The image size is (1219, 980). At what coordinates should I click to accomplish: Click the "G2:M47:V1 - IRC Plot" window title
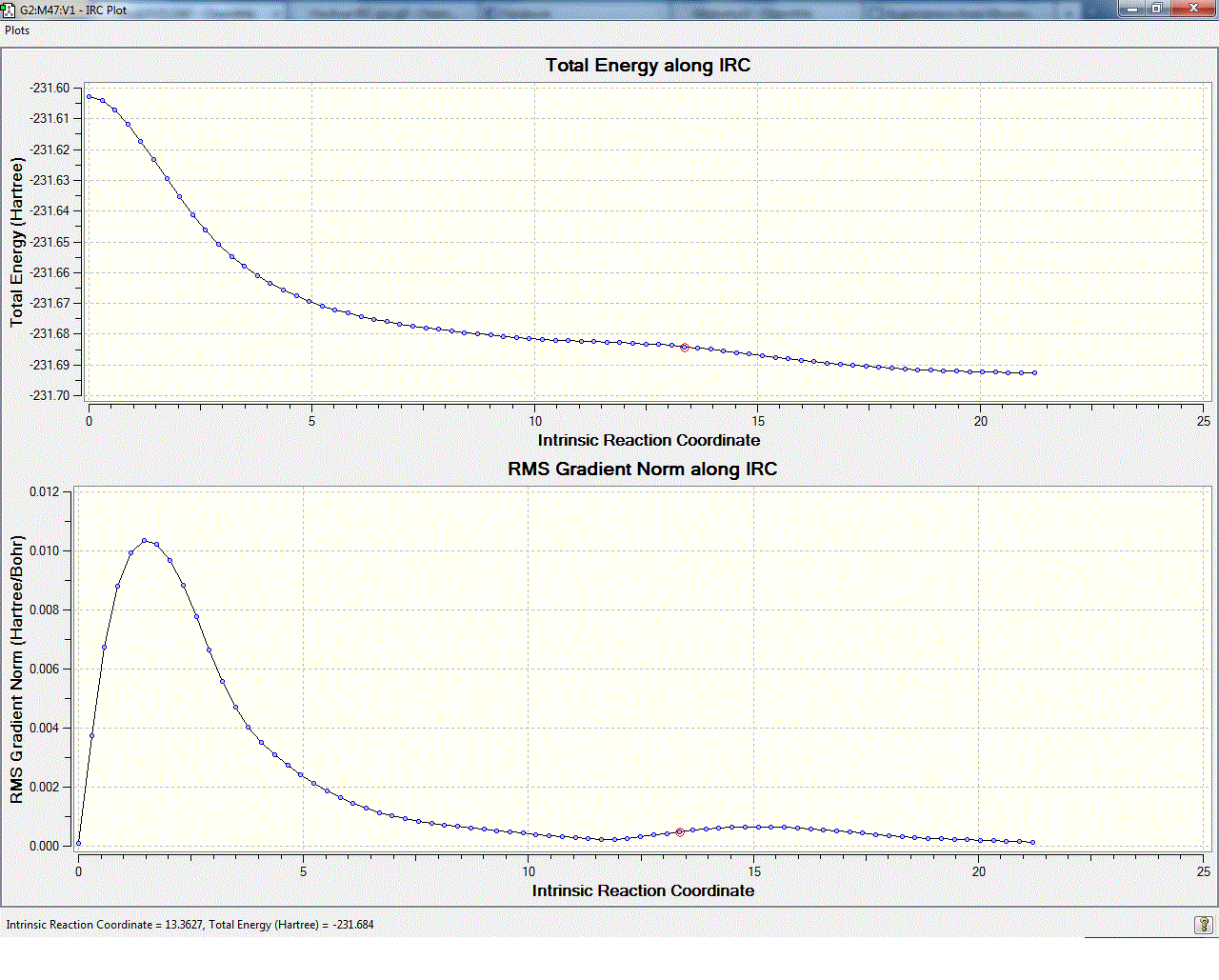point(73,10)
